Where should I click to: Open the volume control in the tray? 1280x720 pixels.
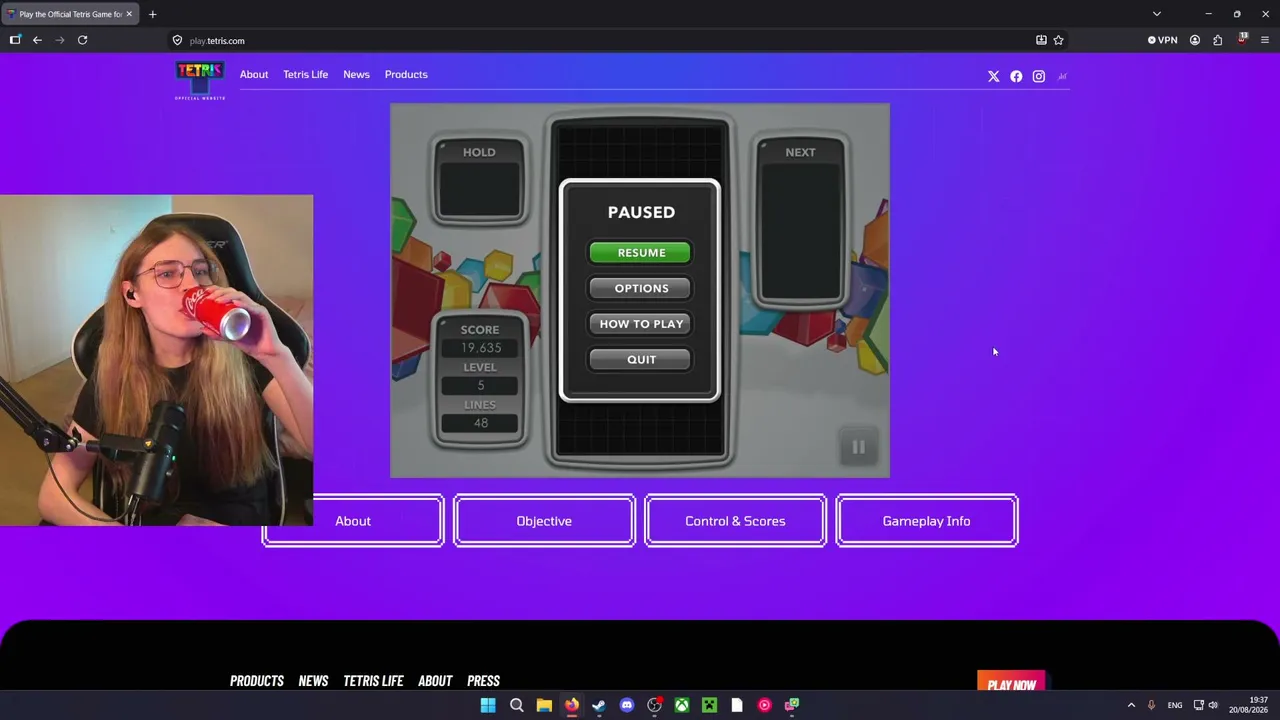pos(1213,705)
